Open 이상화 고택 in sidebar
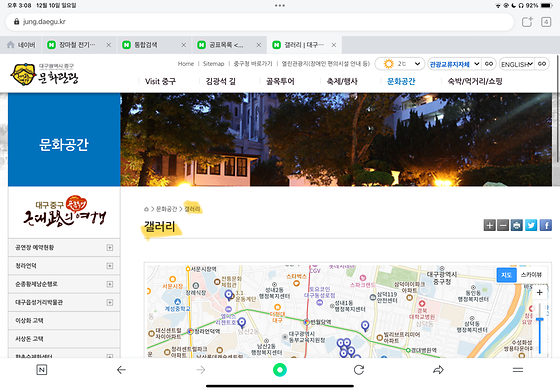The height and width of the screenshot is (391, 560). click(64, 321)
